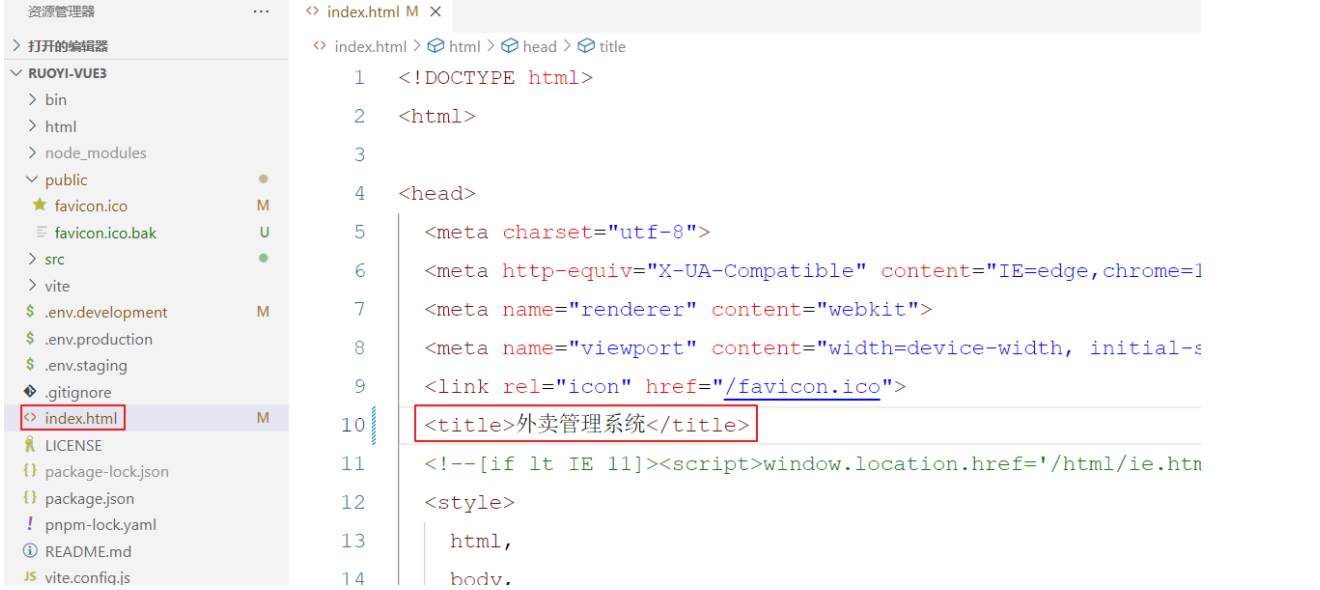This screenshot has width=1320, height=590.
Task: Click the info icon beside README.md
Action: [30, 551]
